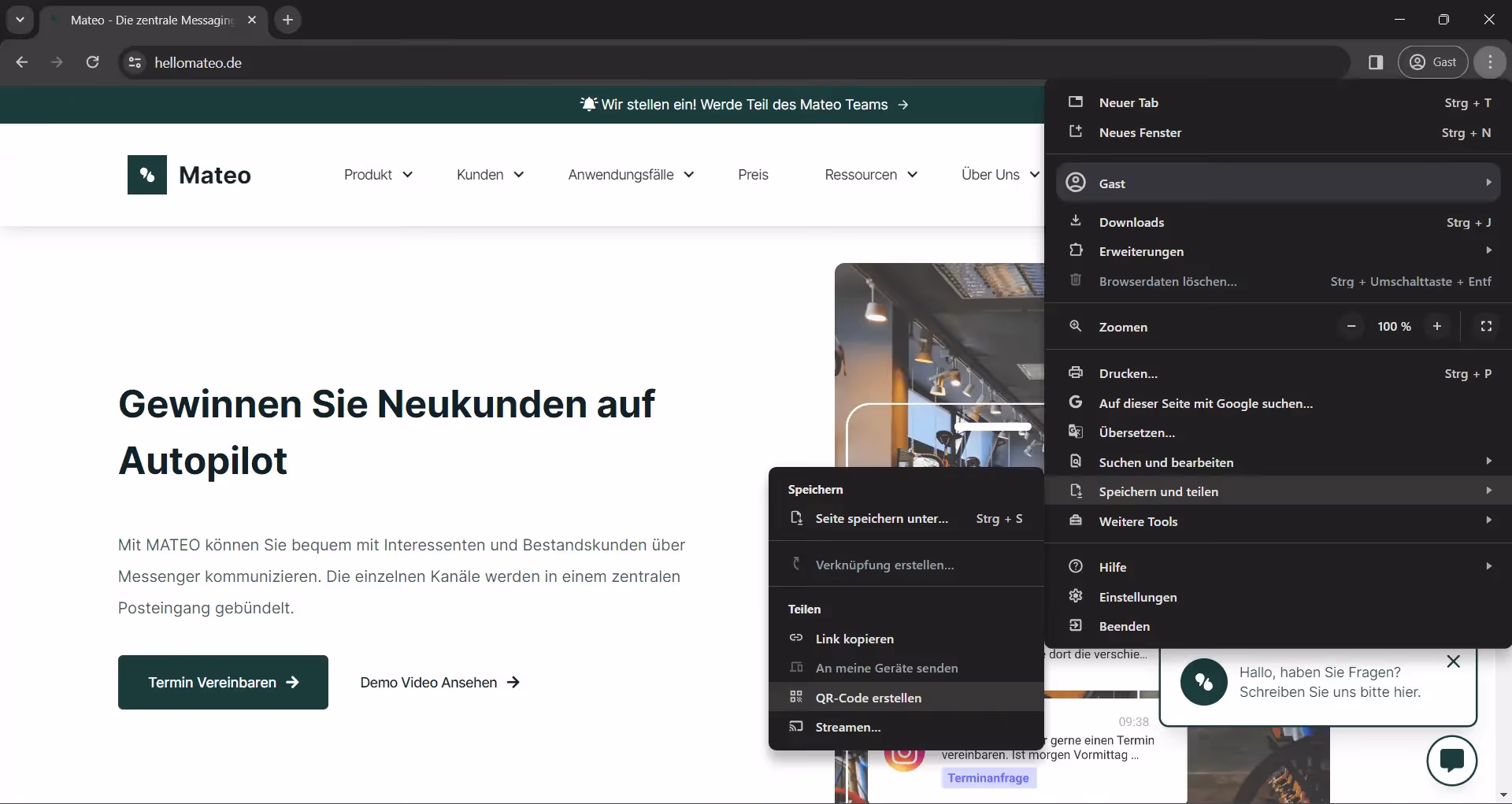Close the chat greeting popup
Image resolution: width=1512 pixels, height=804 pixels.
(1454, 661)
